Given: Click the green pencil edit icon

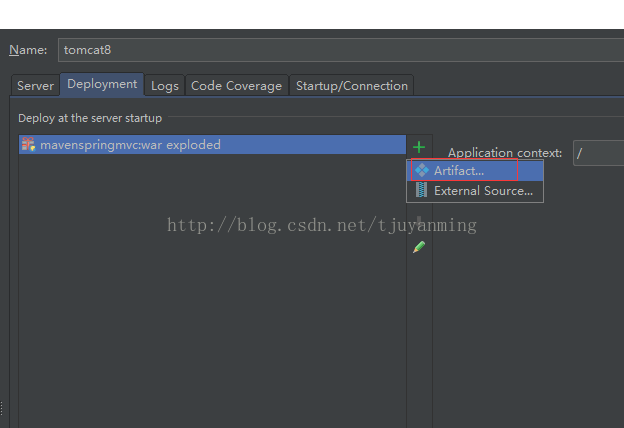Looking at the screenshot, I should [419, 246].
